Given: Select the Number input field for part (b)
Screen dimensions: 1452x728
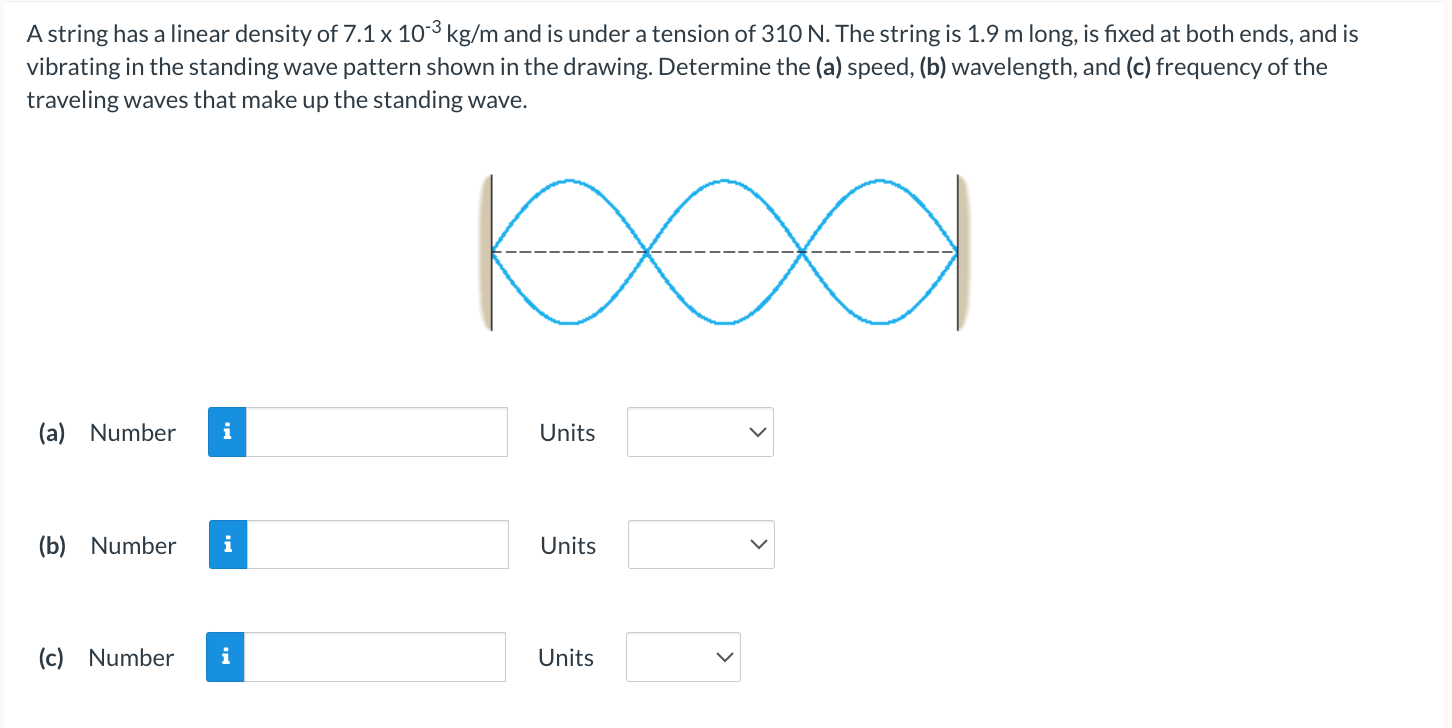Looking at the screenshot, I should tap(378, 544).
